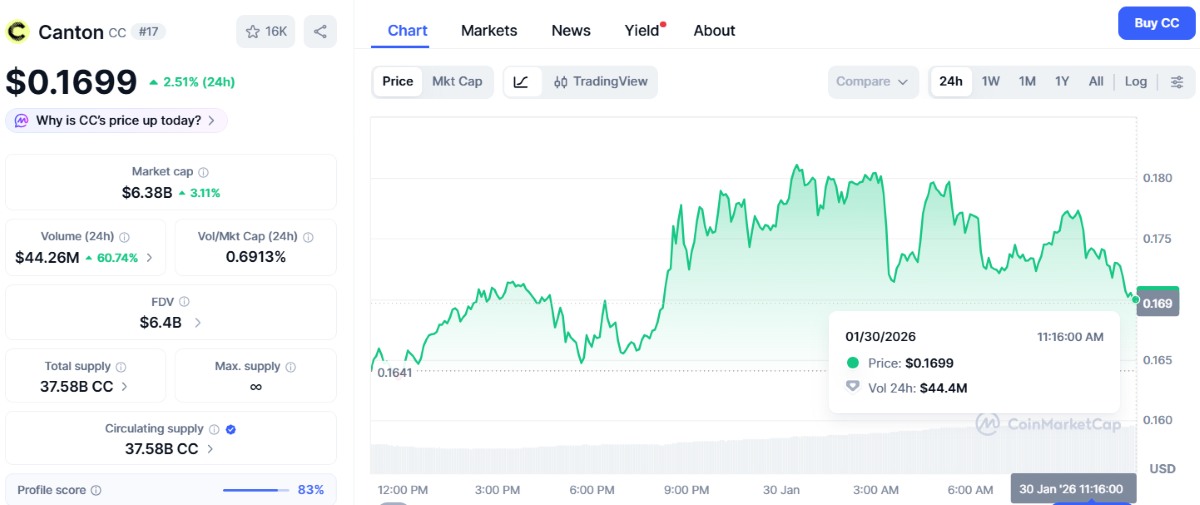Open the Compare dropdown
Image resolution: width=1200 pixels, height=505 pixels.
[873, 82]
